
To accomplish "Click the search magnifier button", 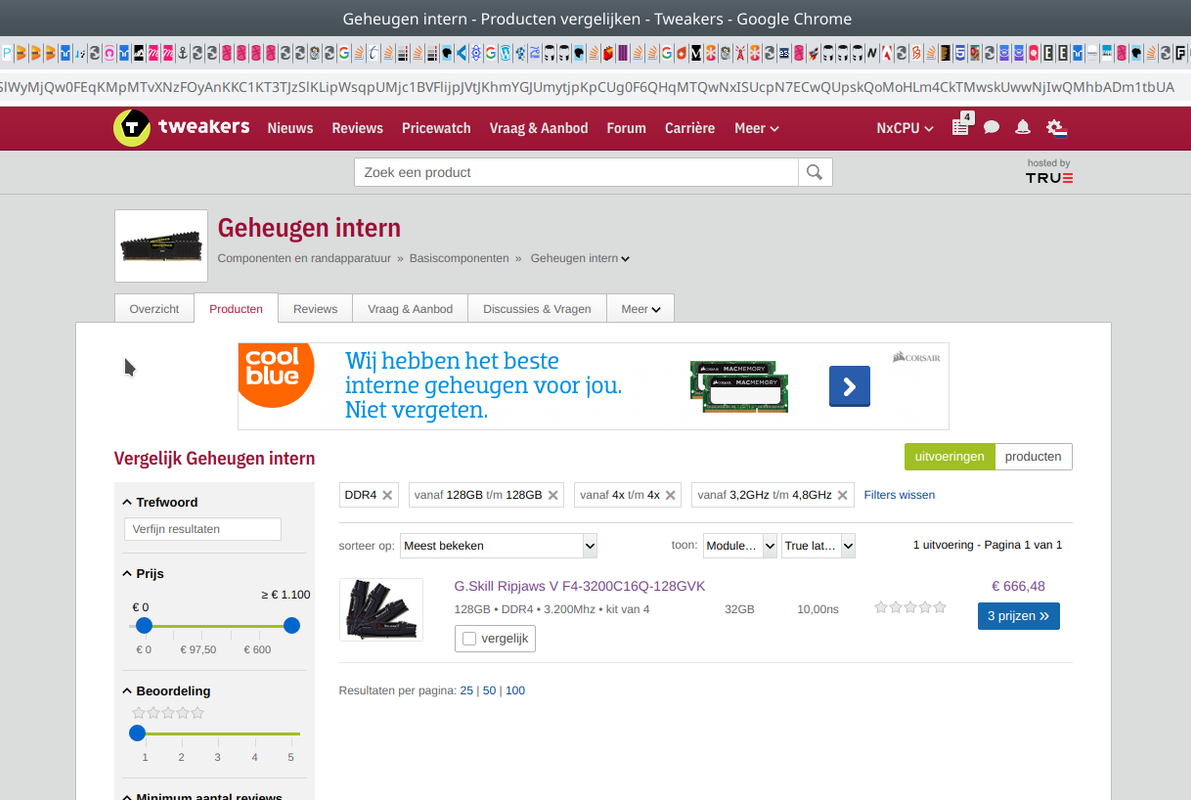I will pos(814,172).
